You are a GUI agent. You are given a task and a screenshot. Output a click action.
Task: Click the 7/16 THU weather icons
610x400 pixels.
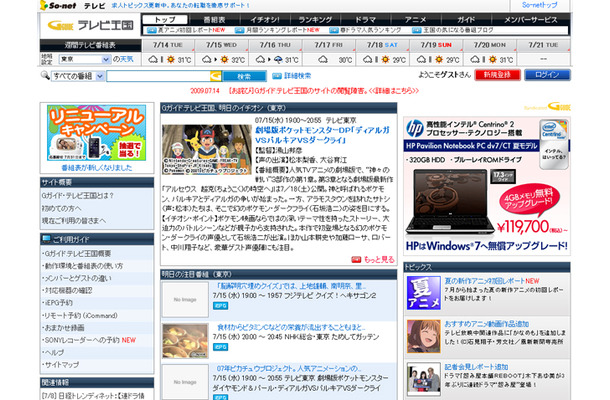coord(269,60)
